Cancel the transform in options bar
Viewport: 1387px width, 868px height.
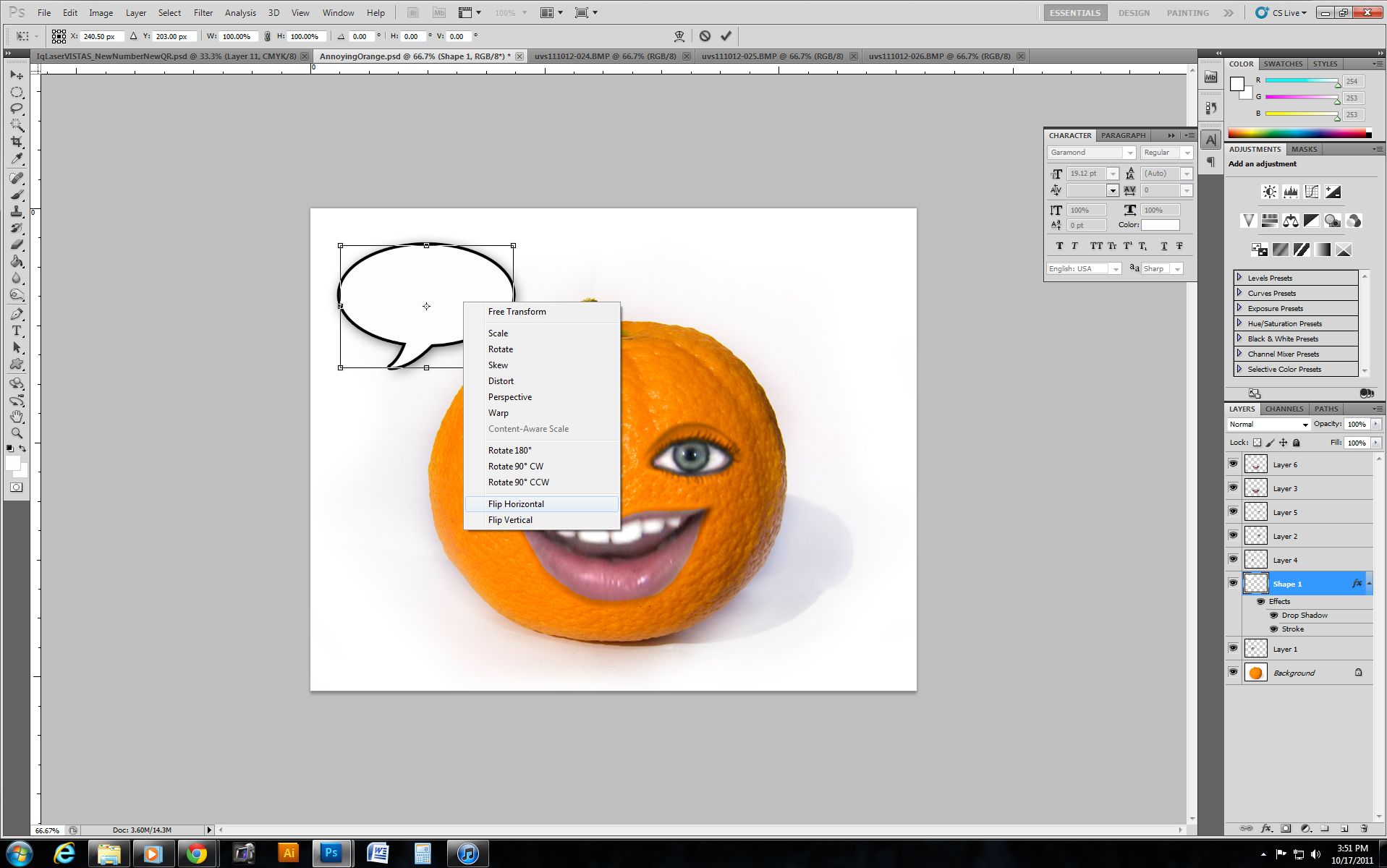(x=705, y=36)
